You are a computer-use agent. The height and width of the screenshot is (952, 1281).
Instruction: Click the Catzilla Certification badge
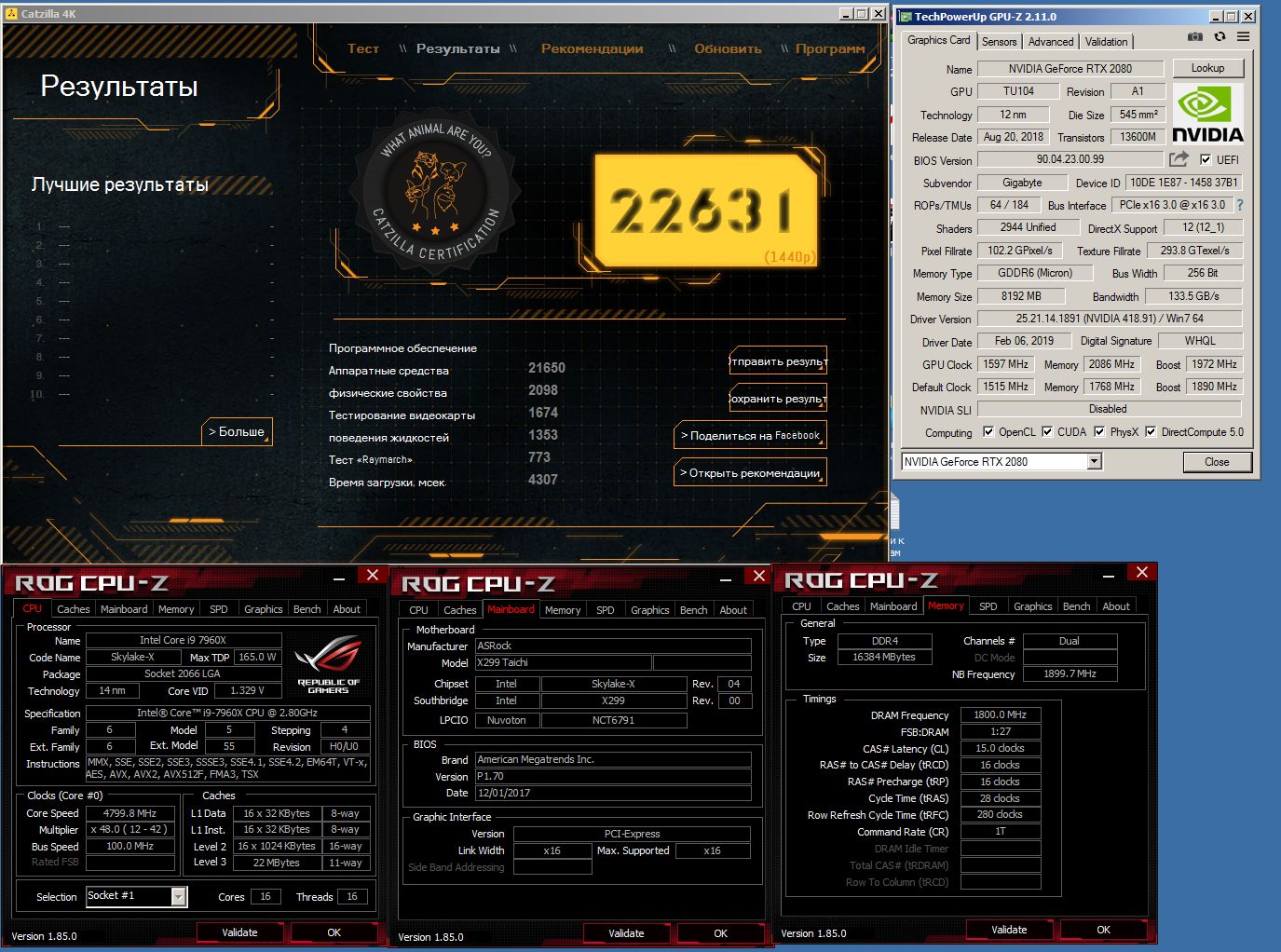[436, 190]
